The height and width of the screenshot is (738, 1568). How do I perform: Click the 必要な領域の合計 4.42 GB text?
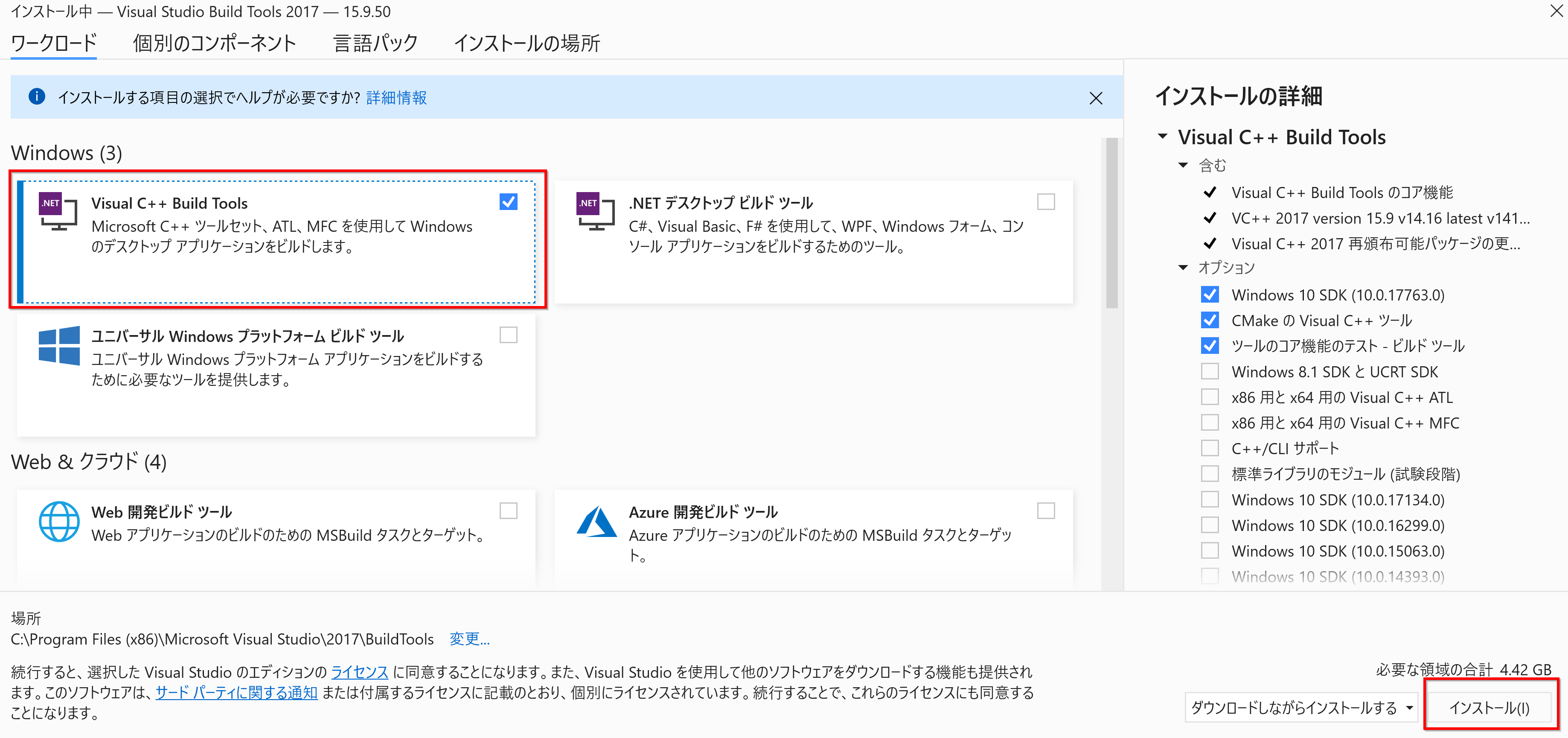pos(1463,669)
